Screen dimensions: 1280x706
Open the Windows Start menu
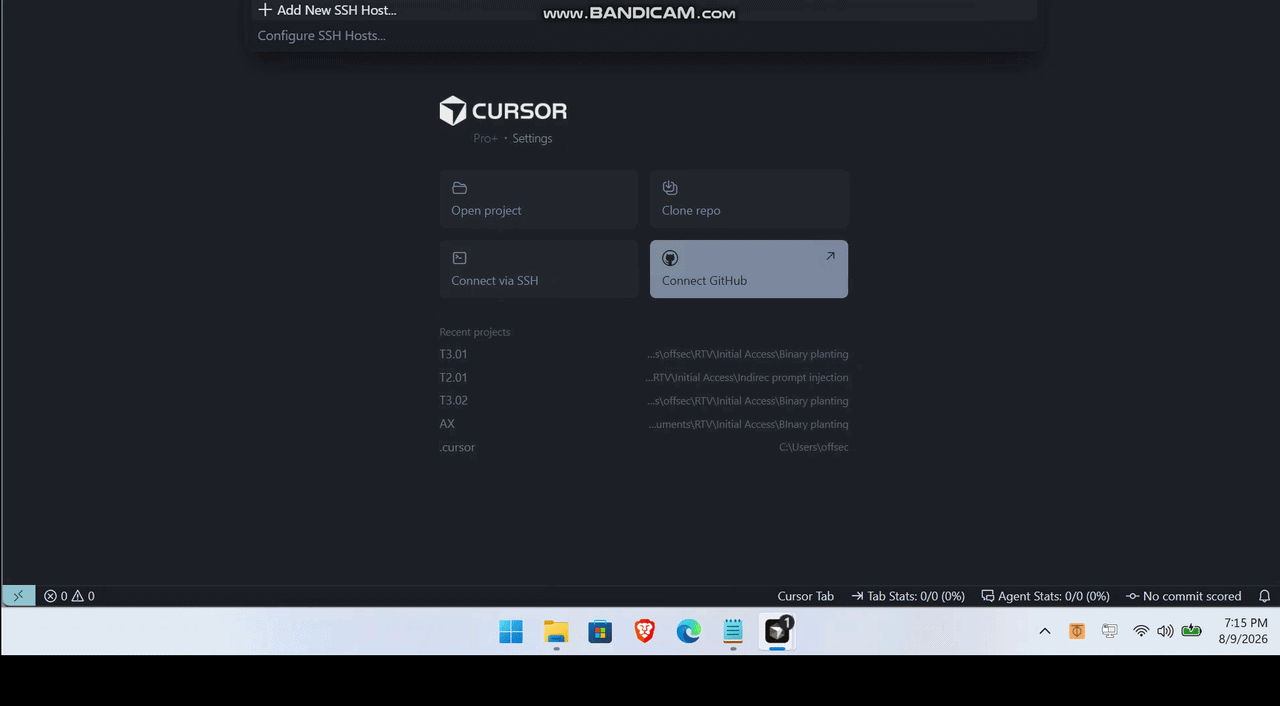pos(511,631)
